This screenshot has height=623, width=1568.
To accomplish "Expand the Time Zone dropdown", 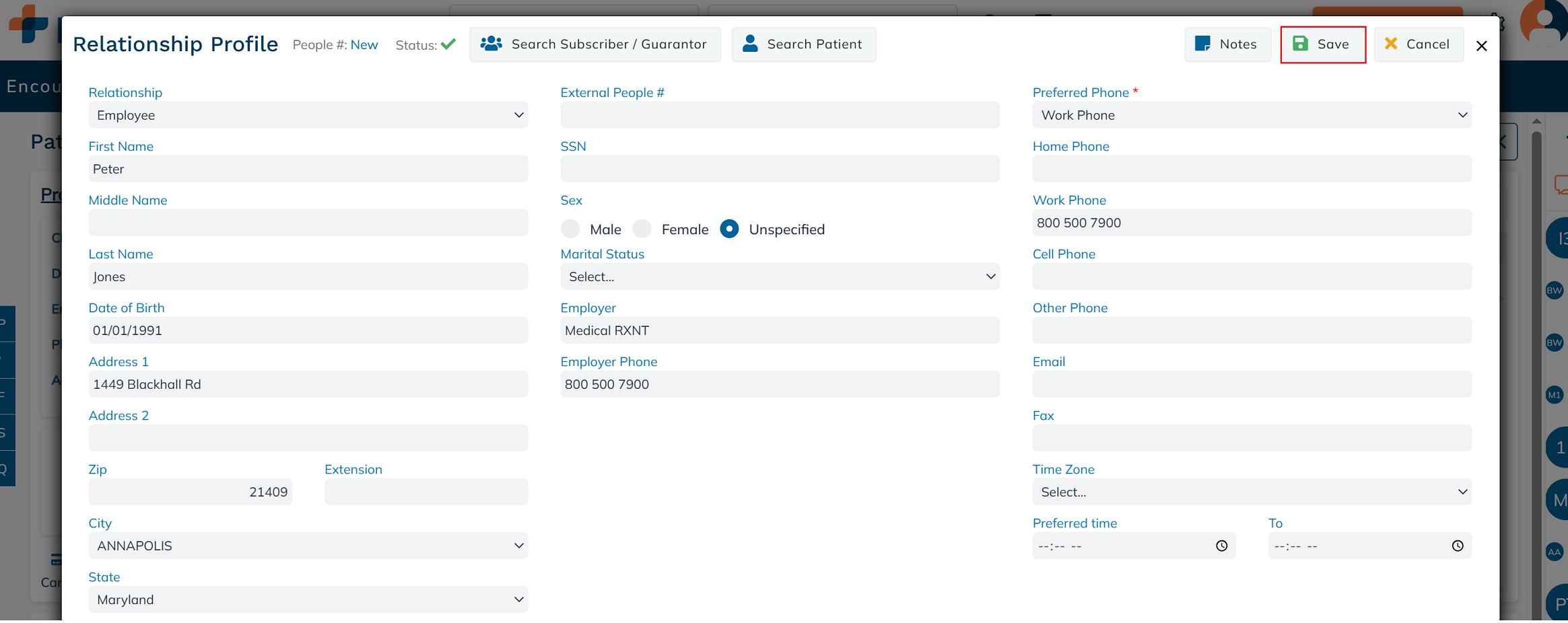I will pyautogui.click(x=1252, y=492).
